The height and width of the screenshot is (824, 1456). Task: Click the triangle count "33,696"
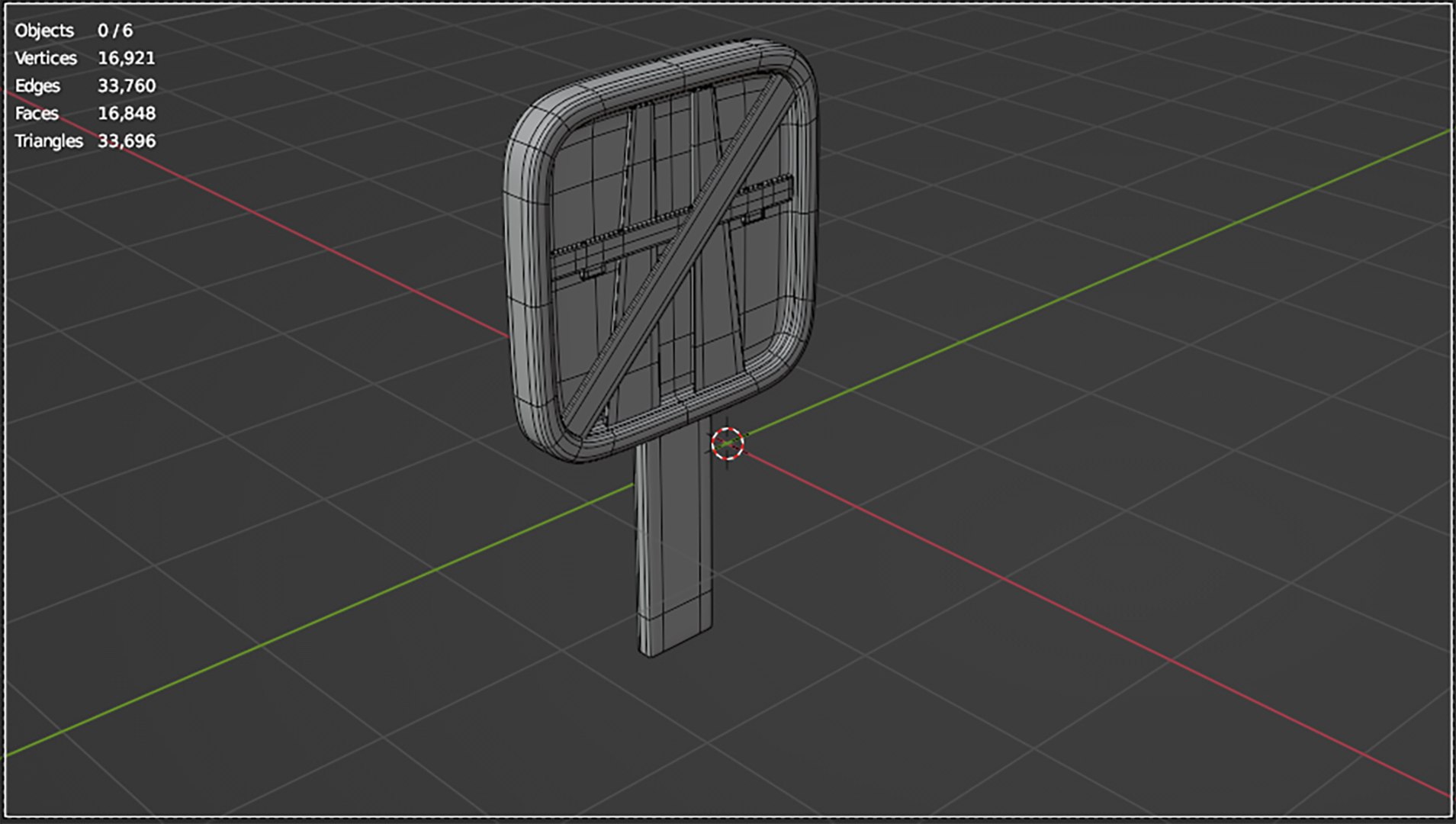(x=127, y=140)
